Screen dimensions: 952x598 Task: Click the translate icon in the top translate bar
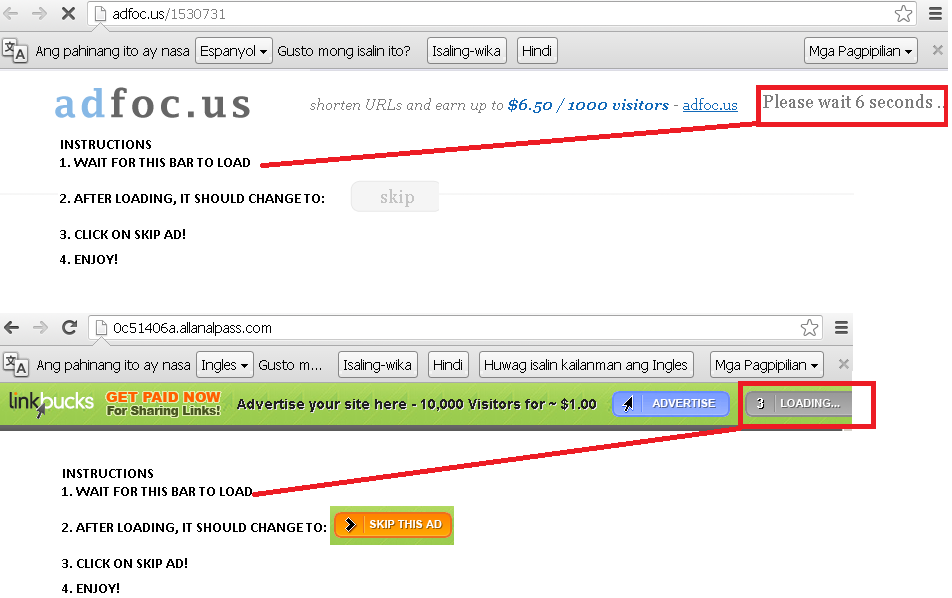(x=15, y=50)
